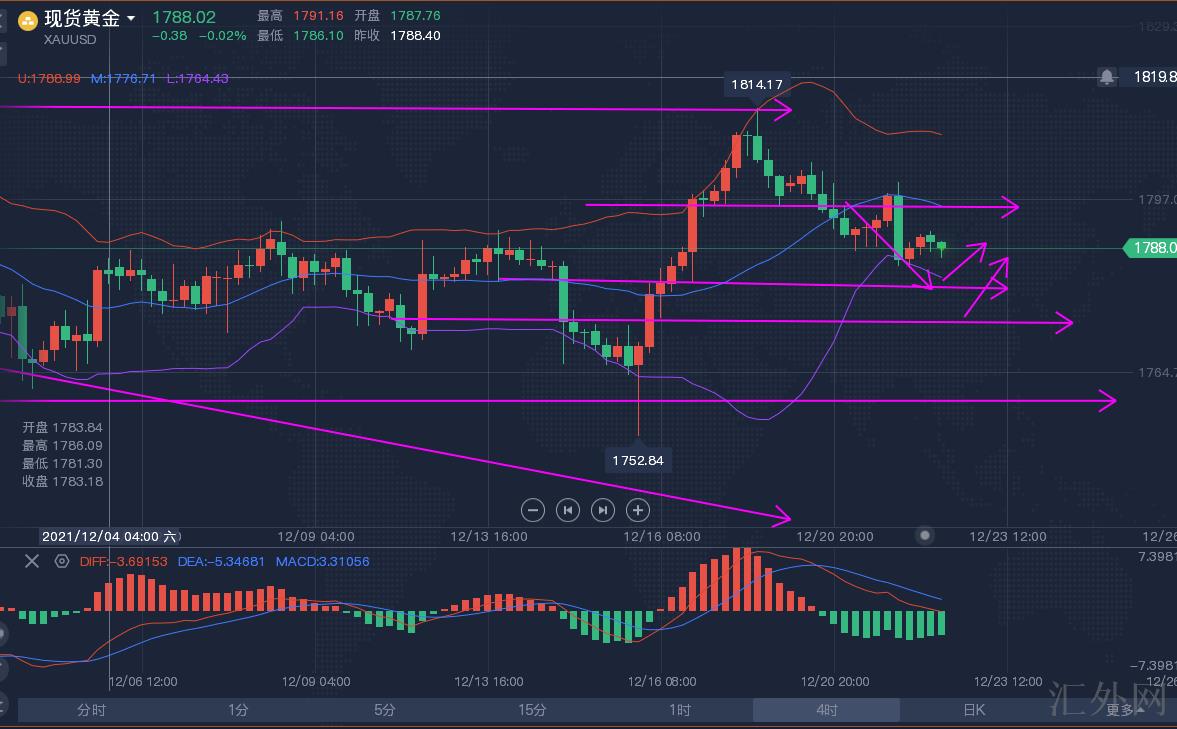
Task: Zoom in the chart with plus button
Action: tap(638, 510)
